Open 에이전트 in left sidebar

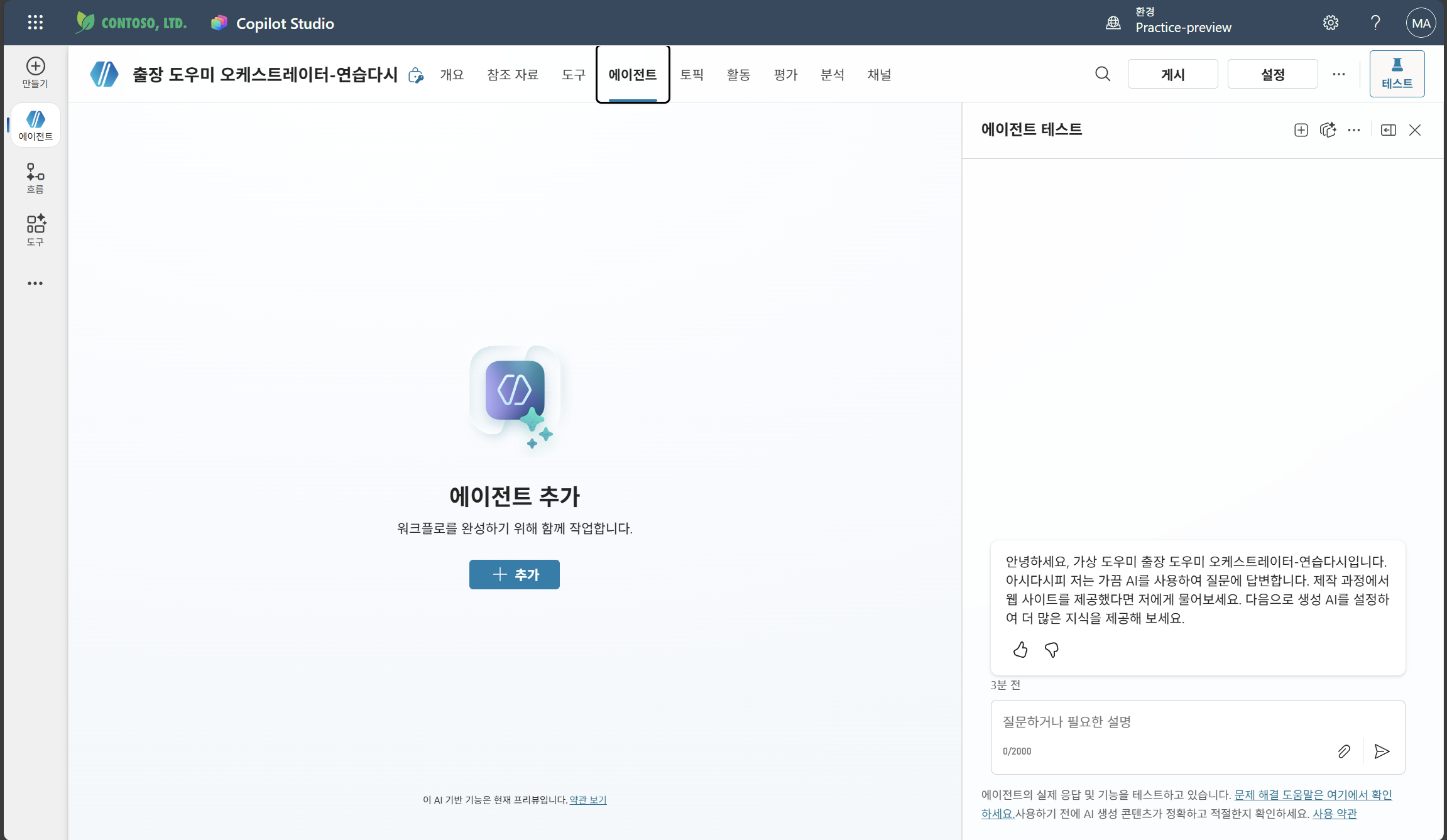35,125
